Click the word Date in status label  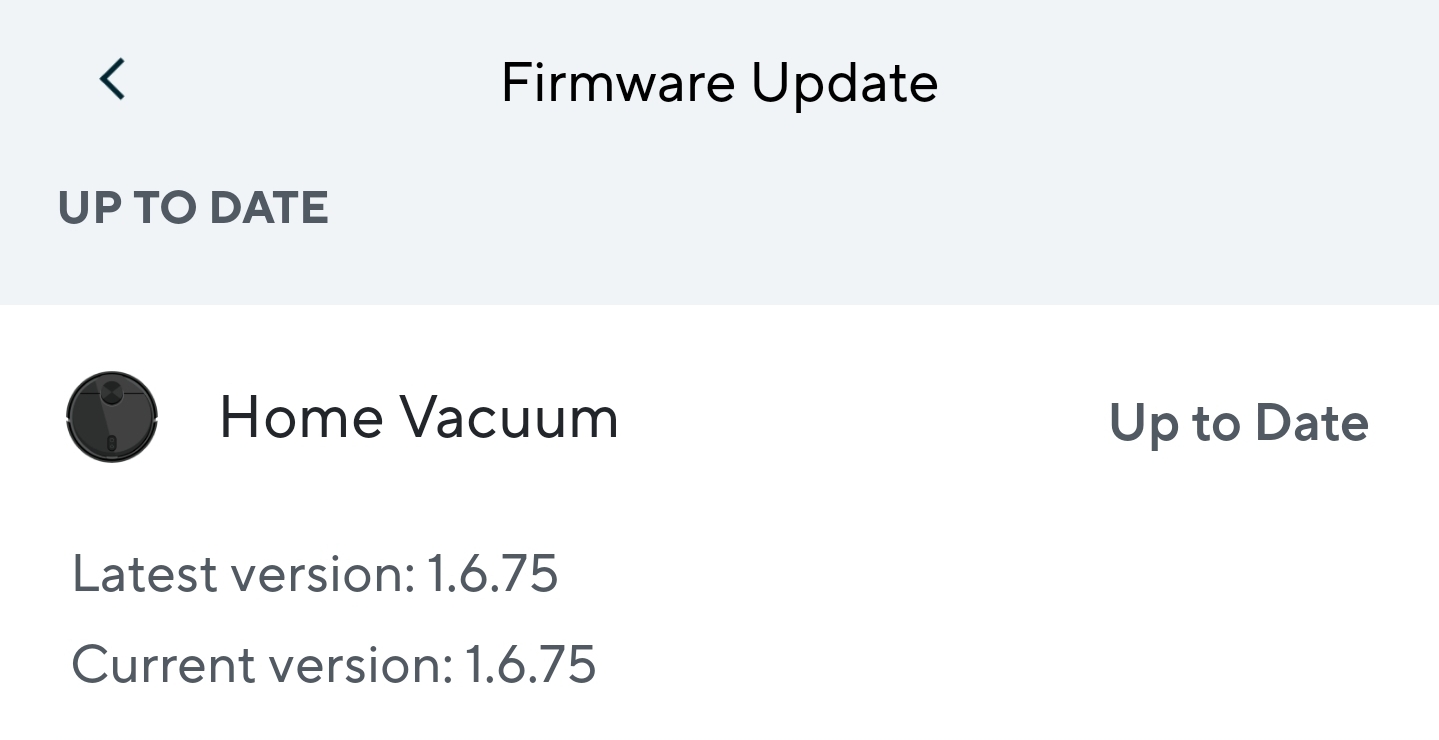click(x=1311, y=422)
